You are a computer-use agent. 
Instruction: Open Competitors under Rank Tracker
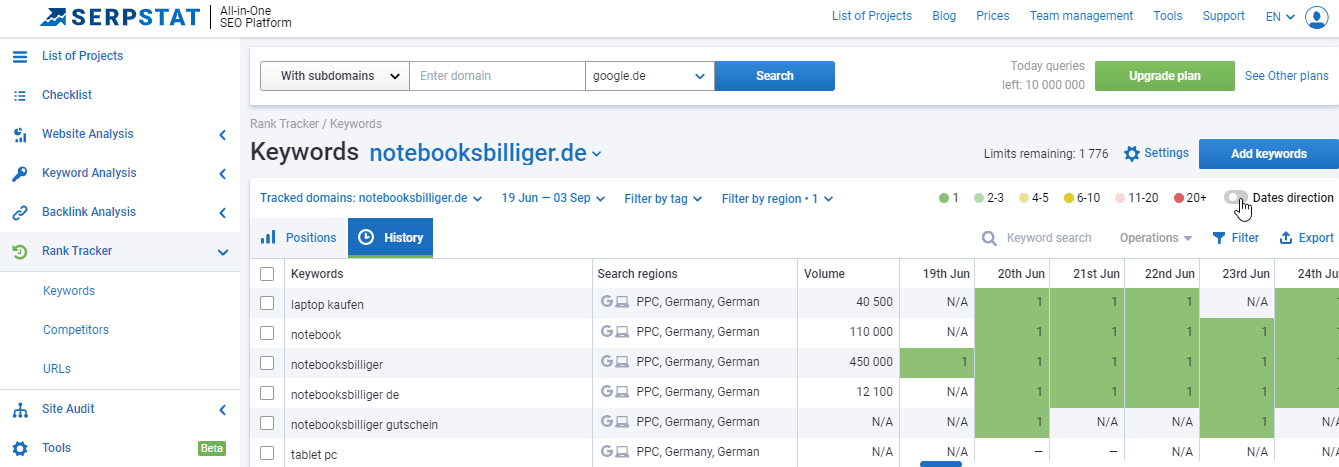[76, 330]
